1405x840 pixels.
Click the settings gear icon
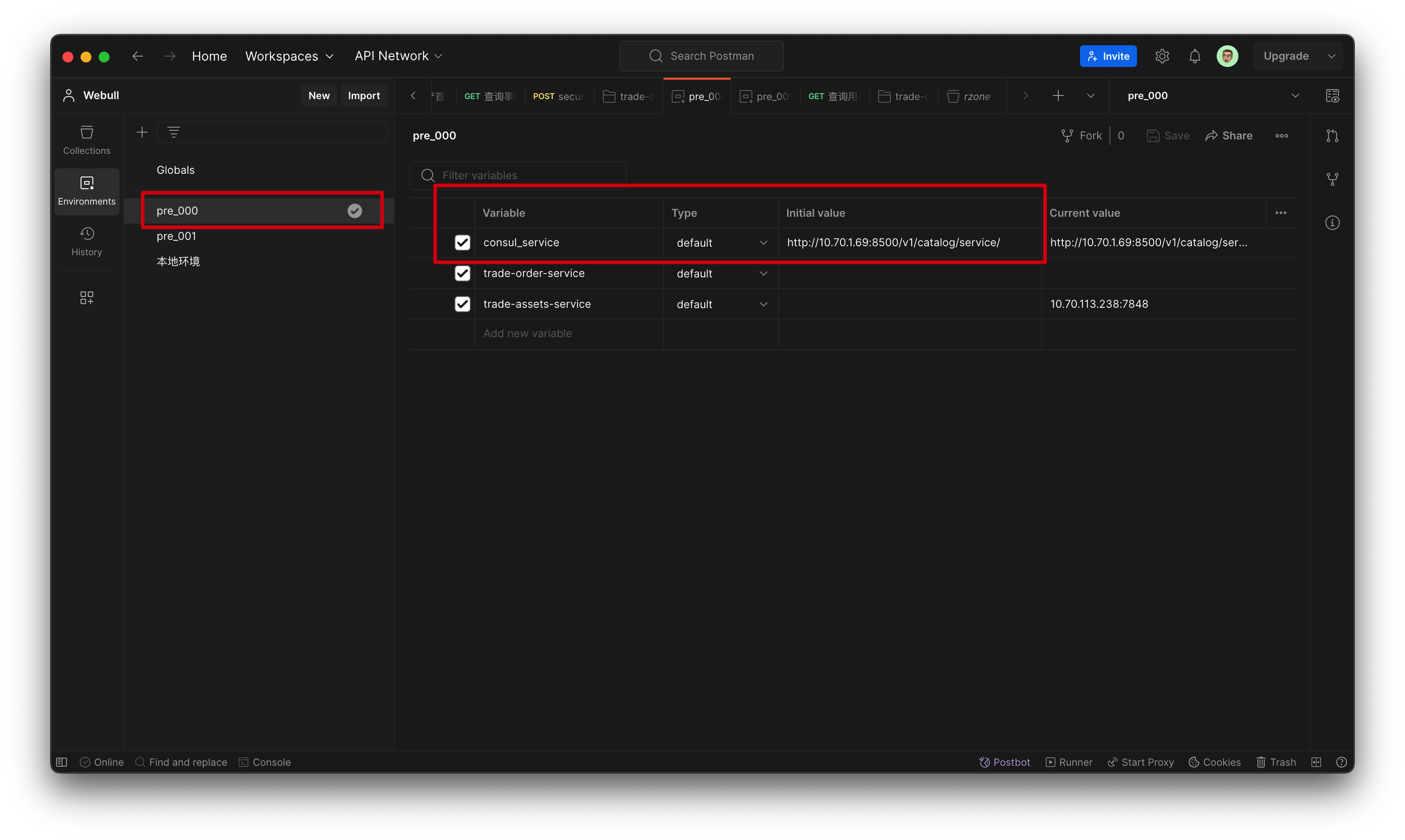pyautogui.click(x=1162, y=56)
